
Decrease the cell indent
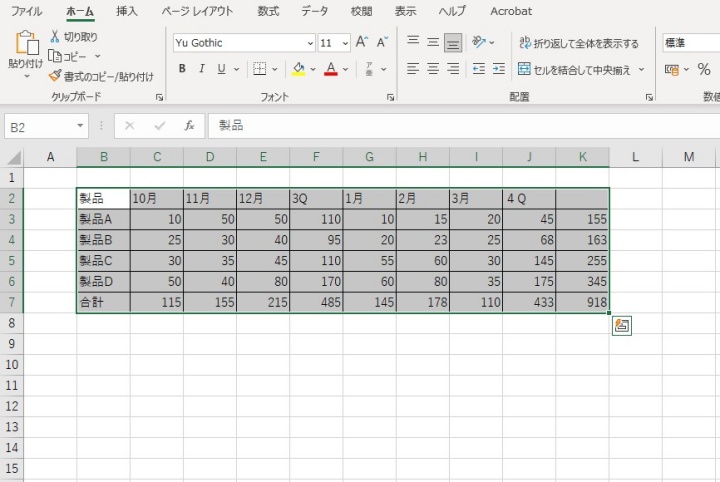pyautogui.click(x=478, y=69)
